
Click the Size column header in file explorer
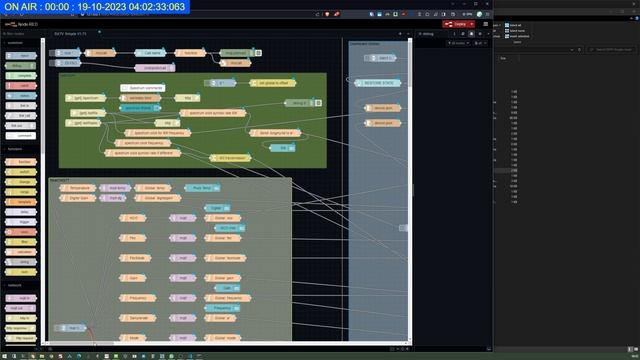503,58
